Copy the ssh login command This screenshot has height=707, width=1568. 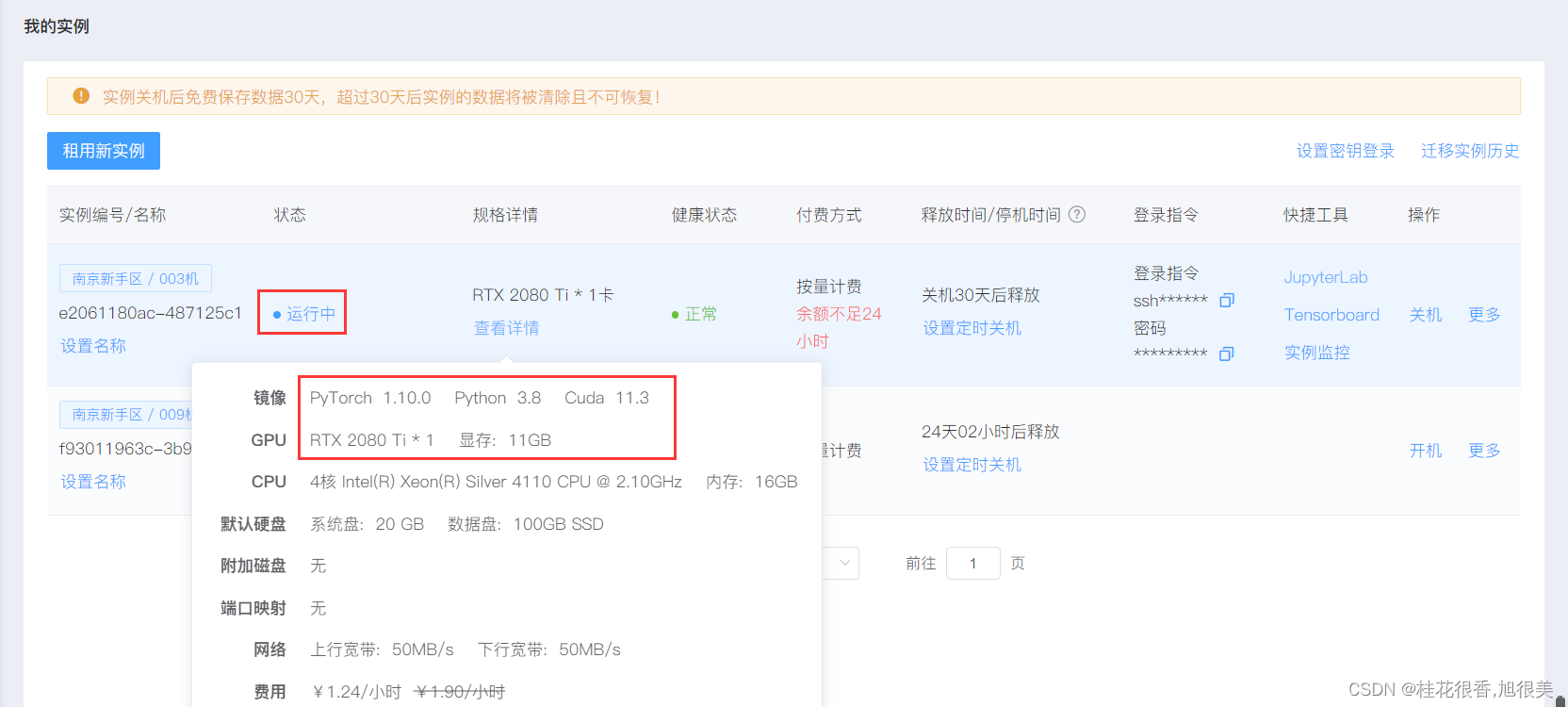click(1226, 301)
